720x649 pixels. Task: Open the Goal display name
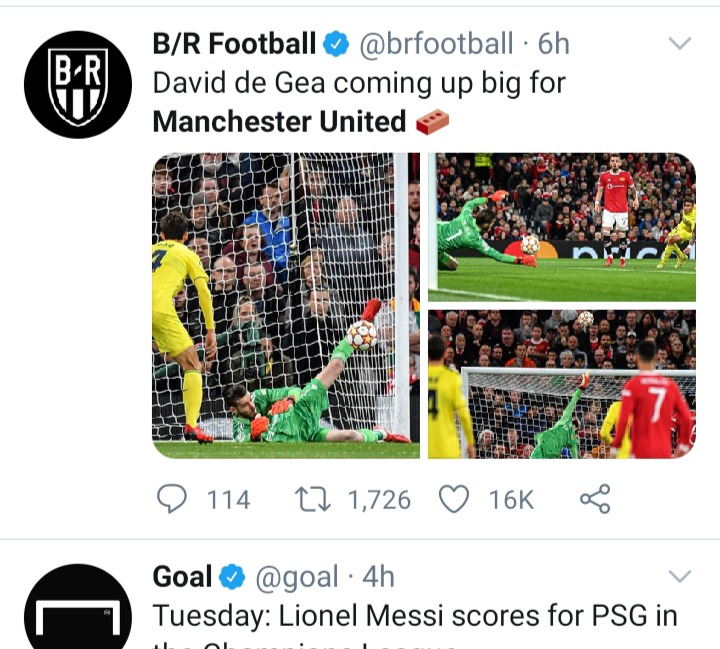click(182, 576)
